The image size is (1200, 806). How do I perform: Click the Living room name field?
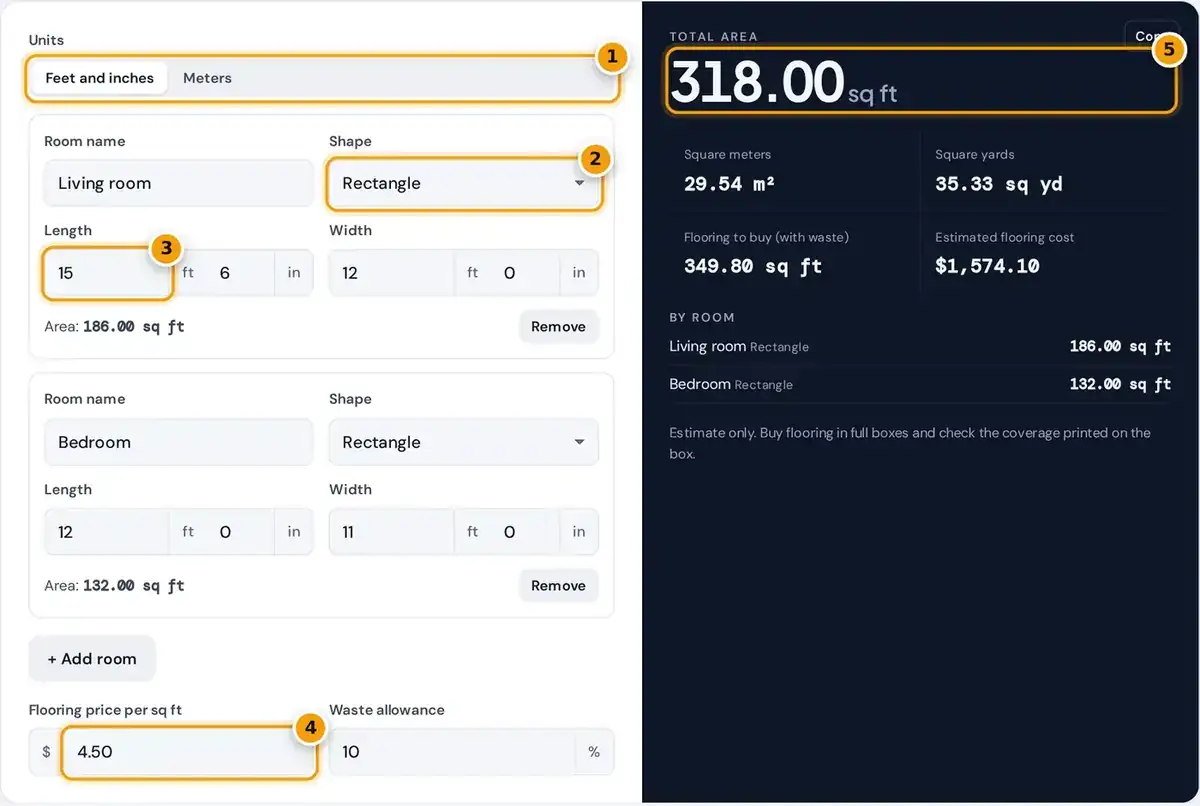pos(179,183)
